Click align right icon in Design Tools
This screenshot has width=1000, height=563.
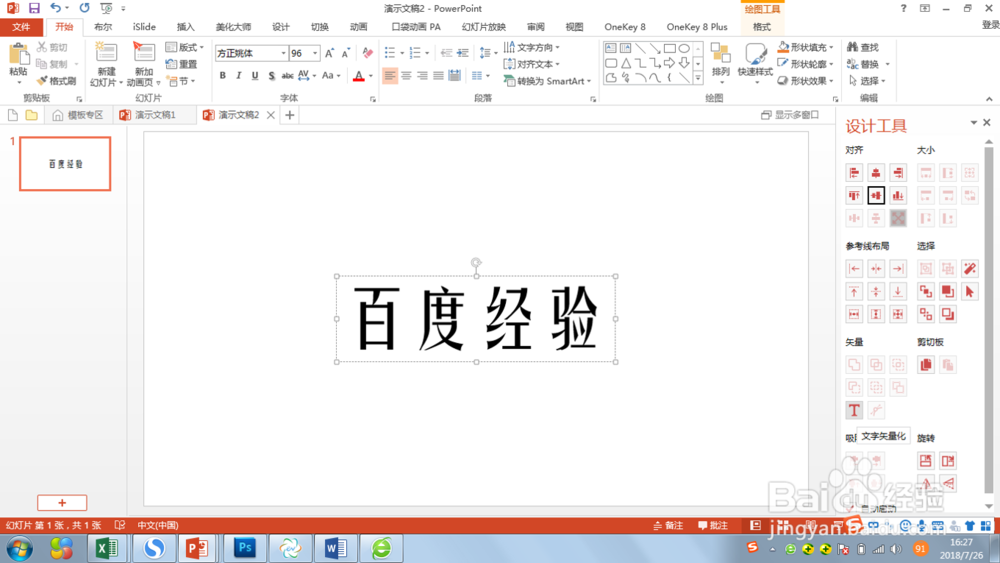coord(898,173)
